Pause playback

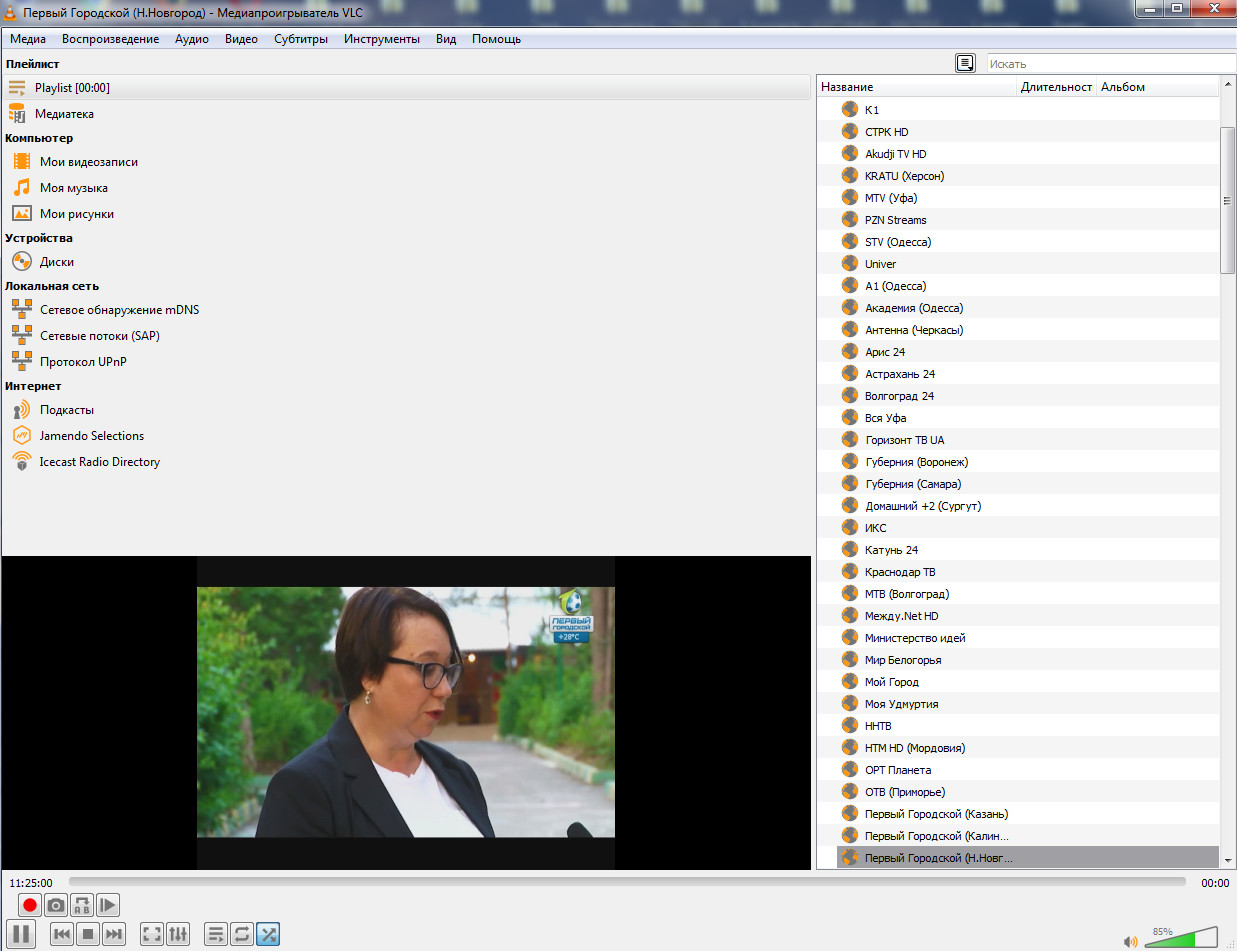click(22, 934)
